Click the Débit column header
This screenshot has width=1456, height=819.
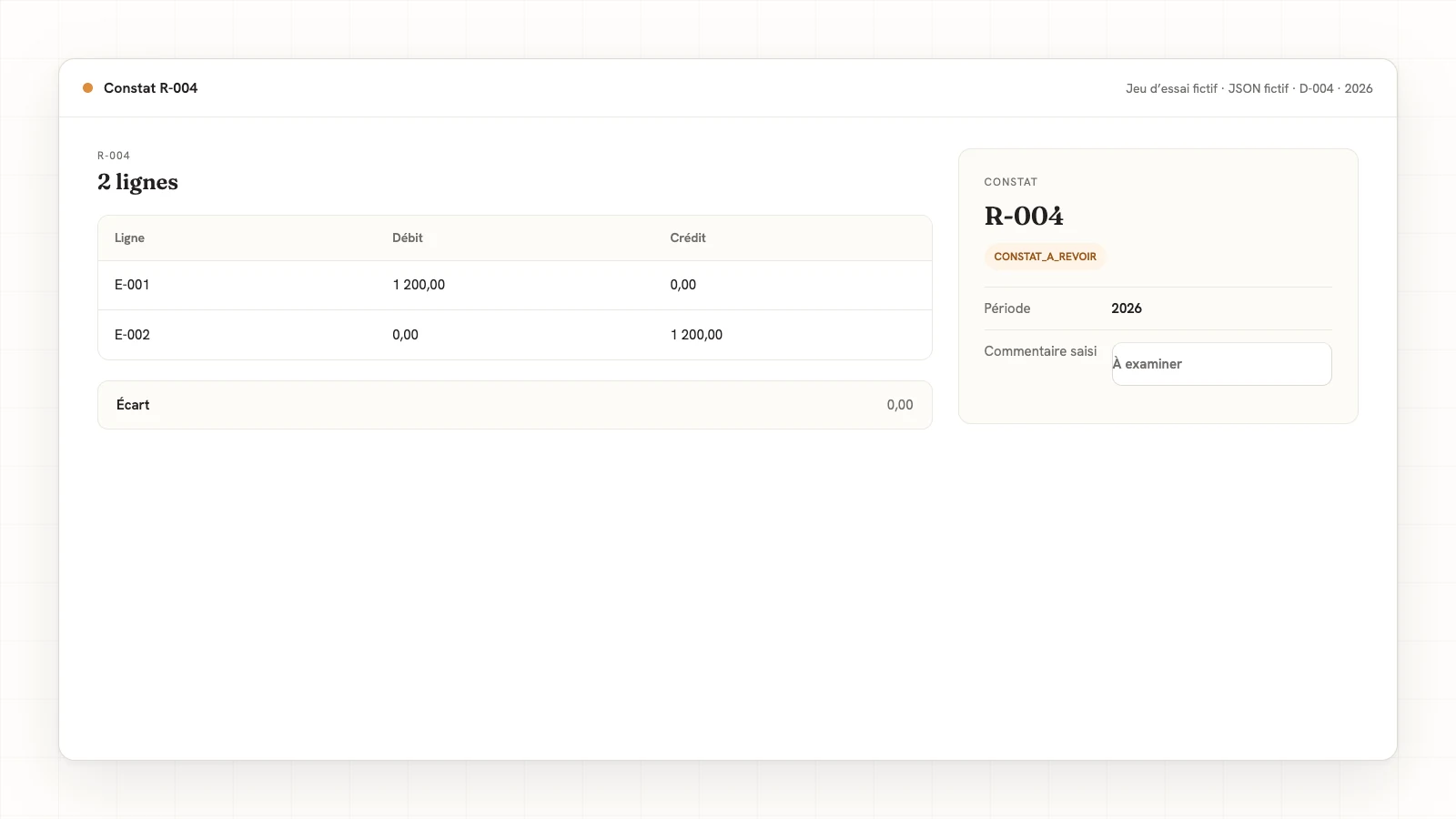tap(408, 238)
